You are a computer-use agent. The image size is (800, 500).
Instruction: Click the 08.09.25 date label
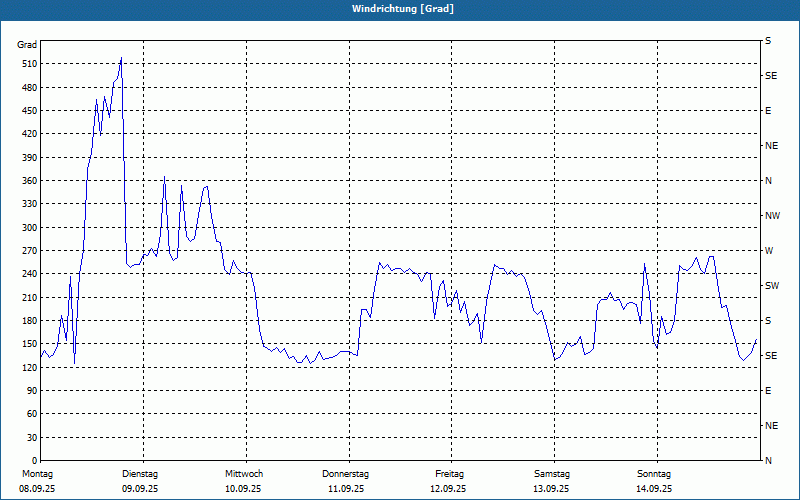tap(37, 489)
